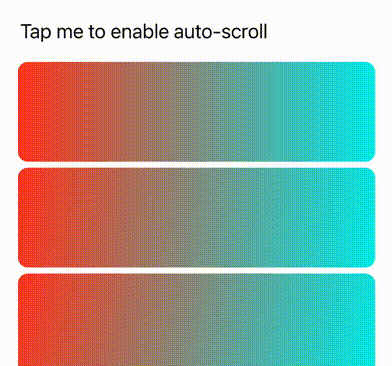Image resolution: width=392 pixels, height=366 pixels.
Task: Click the gray middle of the first gradient card
Action: [197, 112]
